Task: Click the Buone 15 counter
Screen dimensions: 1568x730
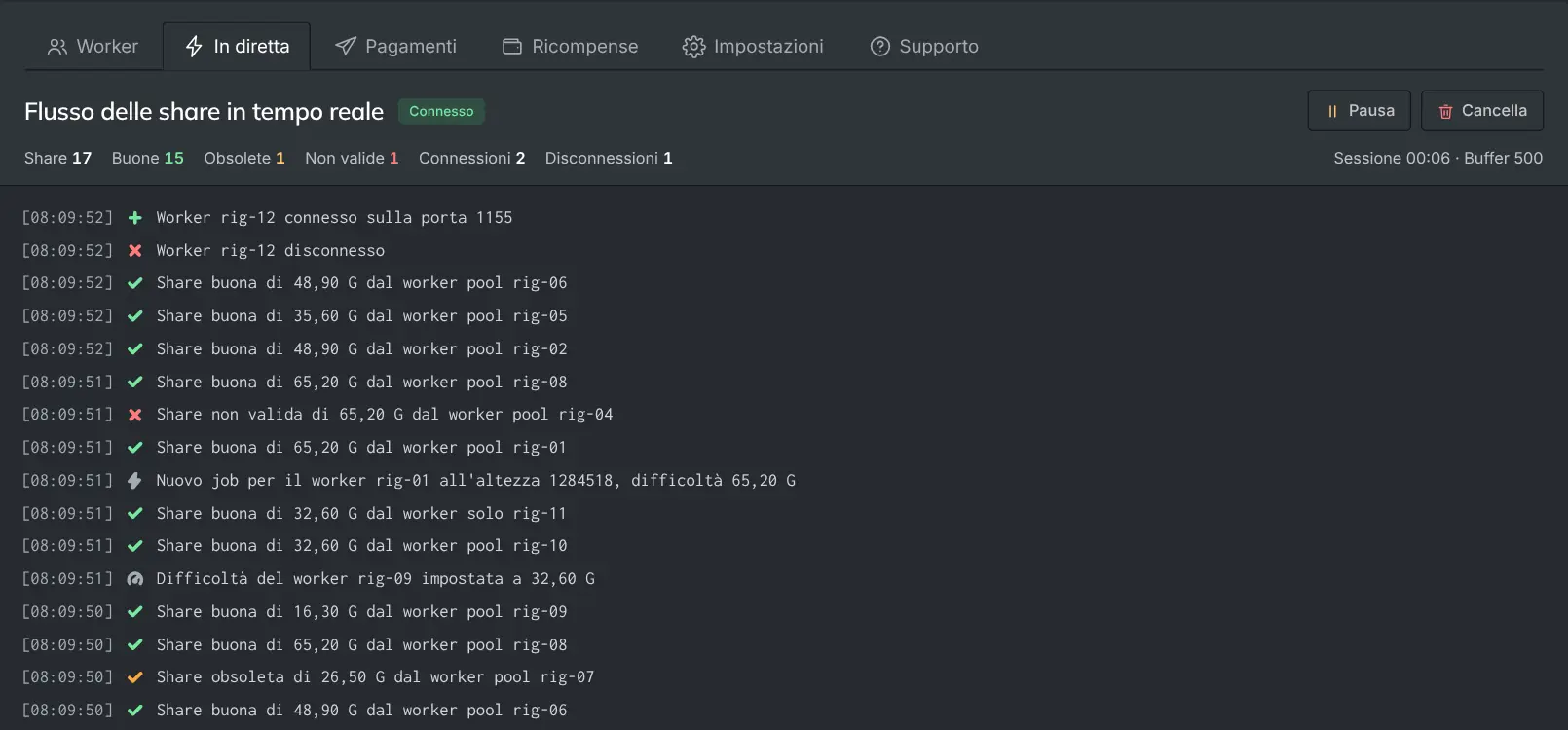Action: (x=148, y=158)
